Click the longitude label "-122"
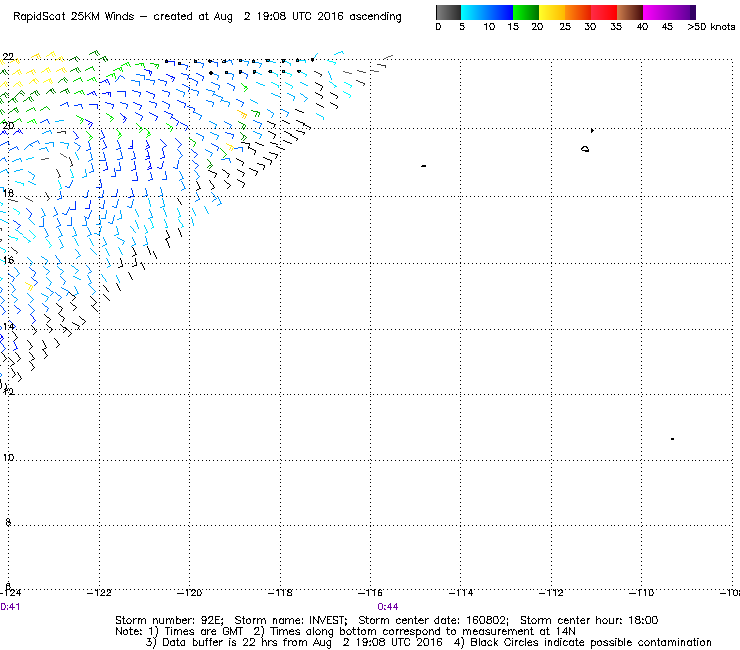The image size is (740, 650). point(99,593)
